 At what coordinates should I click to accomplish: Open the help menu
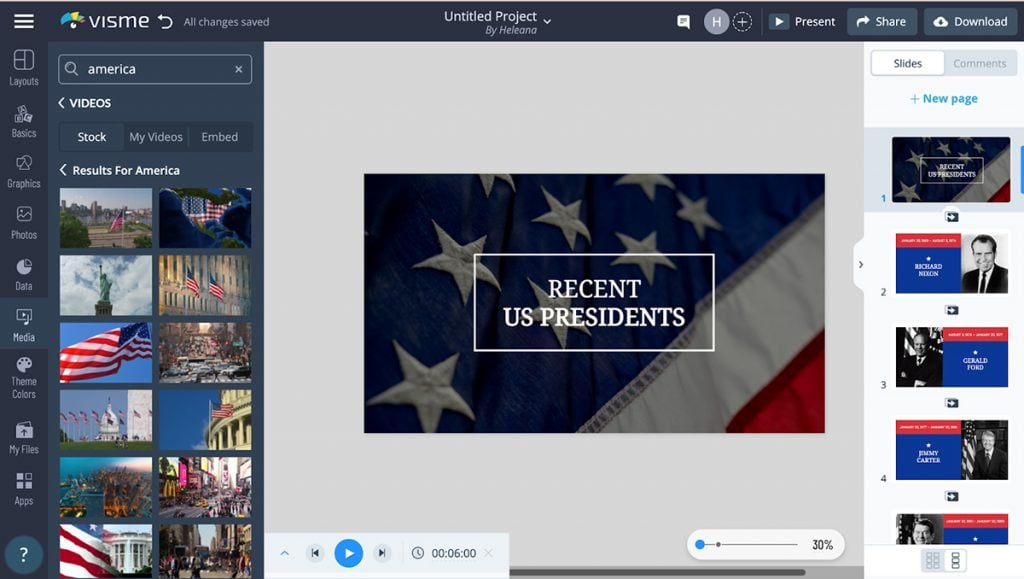(x=23, y=553)
